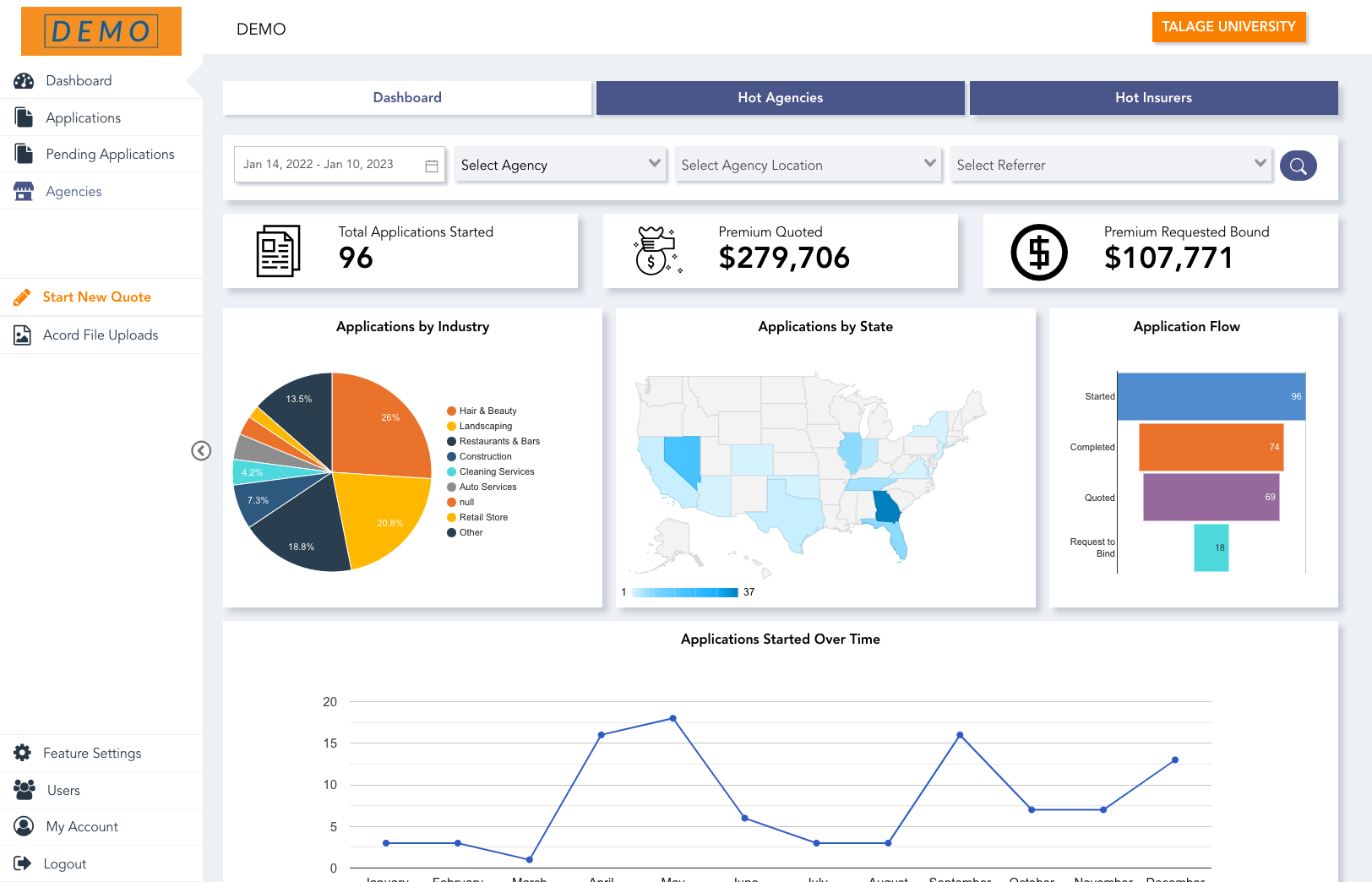Click the Premium Requested Bound dollar icon
This screenshot has height=882, width=1372.
(x=1039, y=252)
